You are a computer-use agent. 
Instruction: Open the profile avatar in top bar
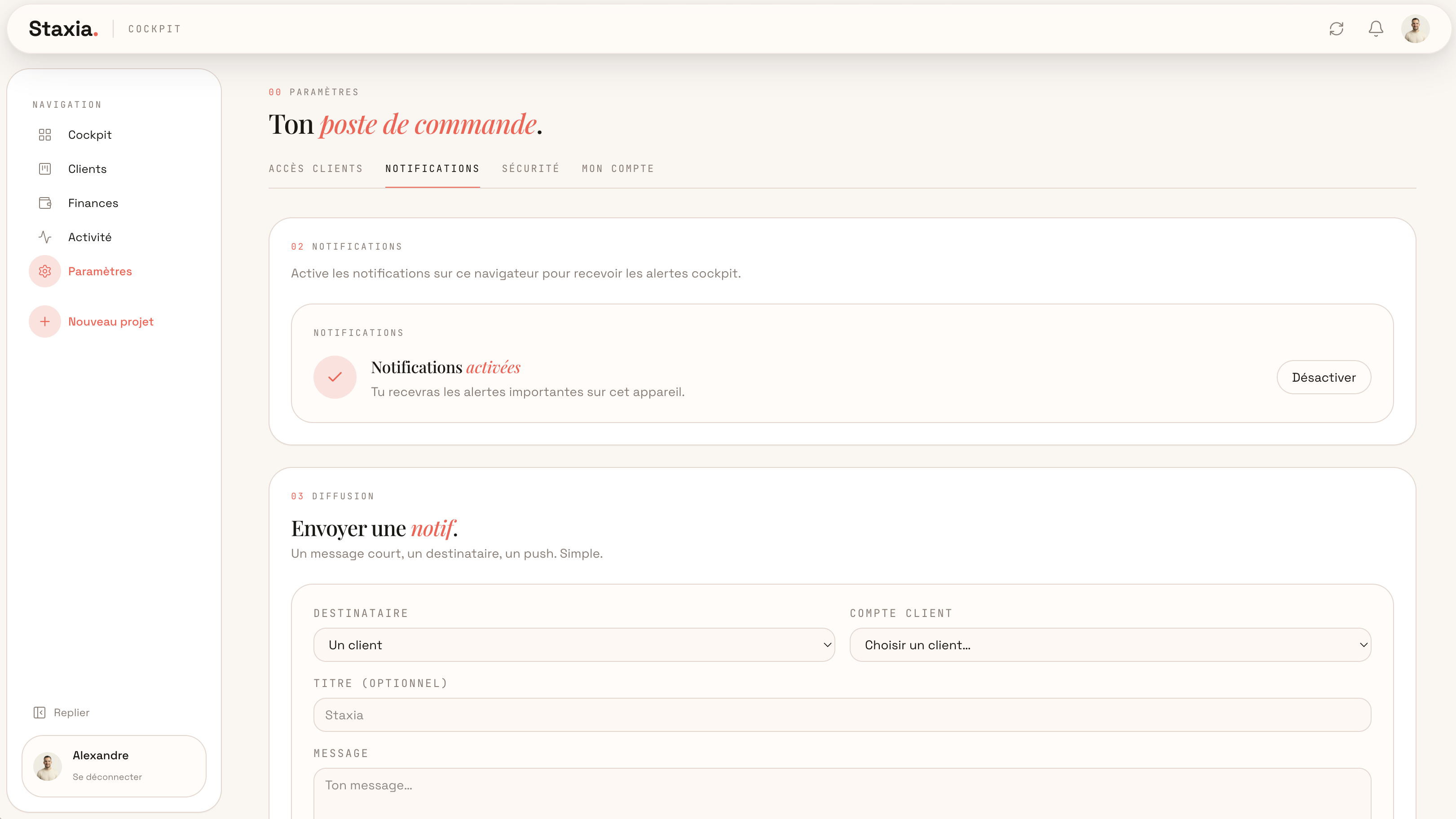tap(1415, 29)
